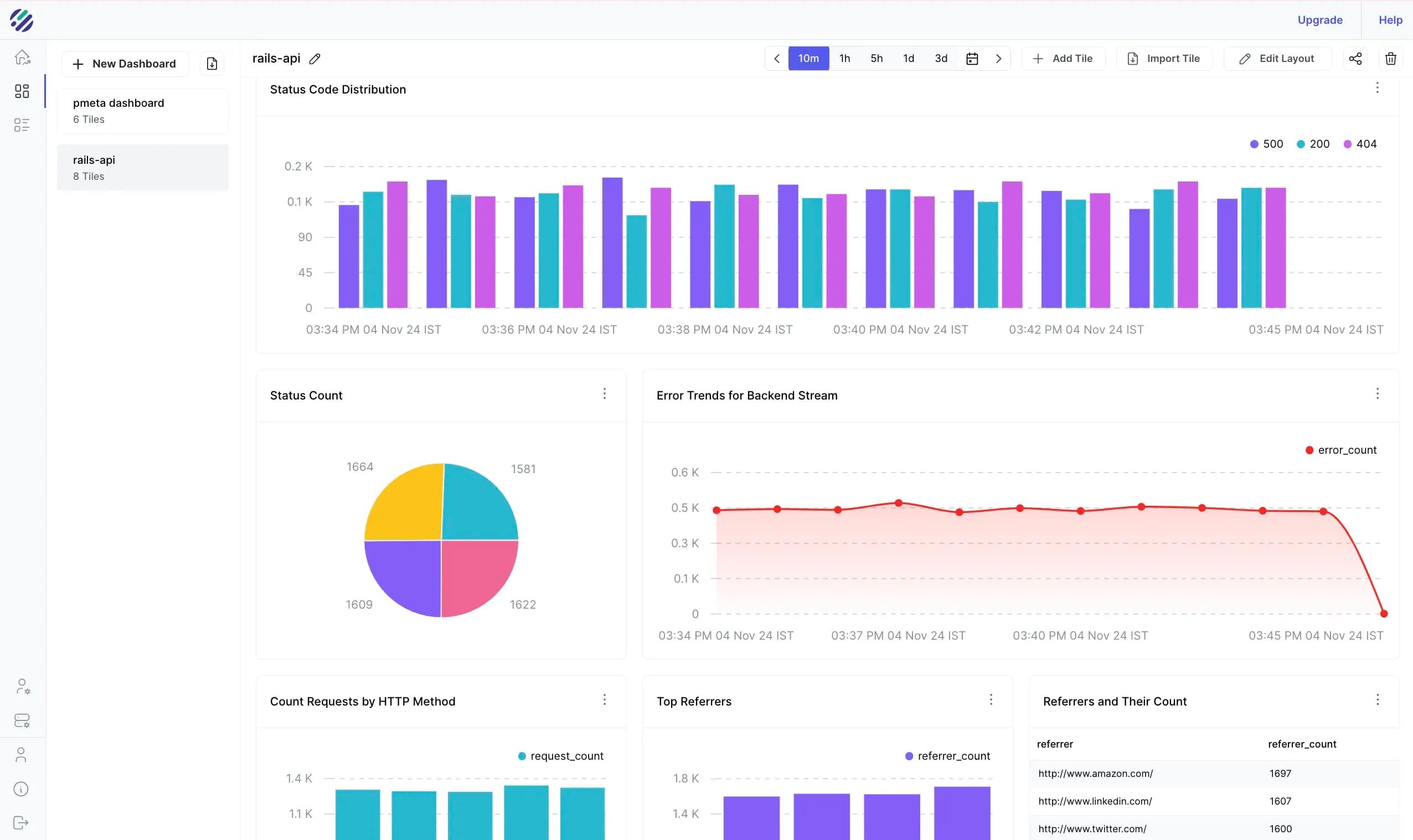This screenshot has height=840, width=1413.
Task: Click the delete/trash icon on rails-api dashboard
Action: coord(1391,58)
